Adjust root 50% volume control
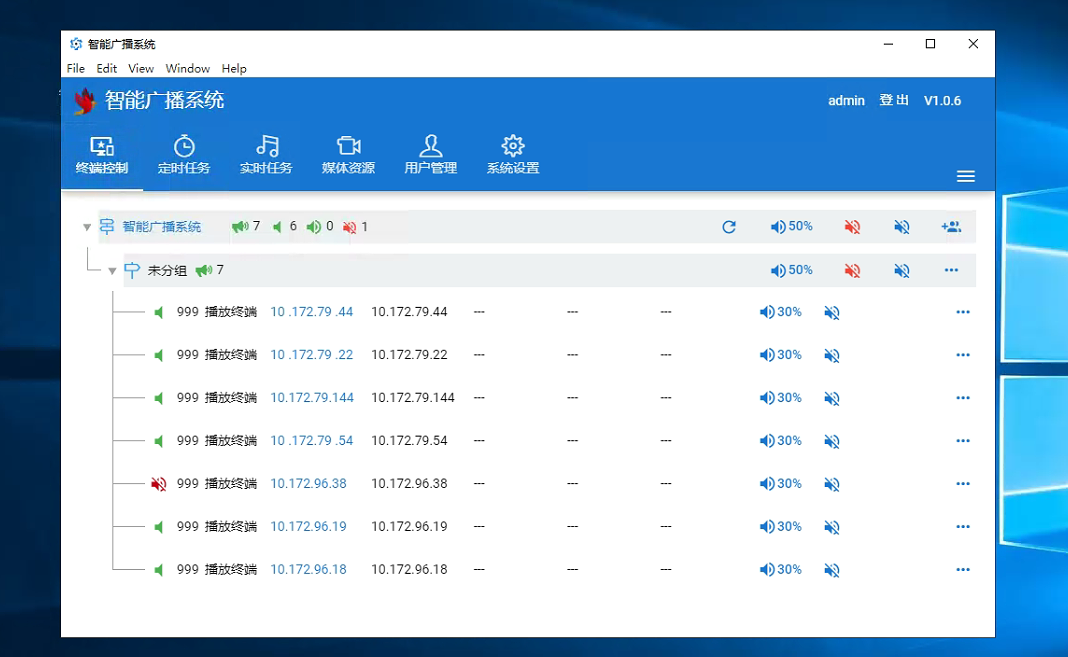The width and height of the screenshot is (1068, 657). click(791, 227)
